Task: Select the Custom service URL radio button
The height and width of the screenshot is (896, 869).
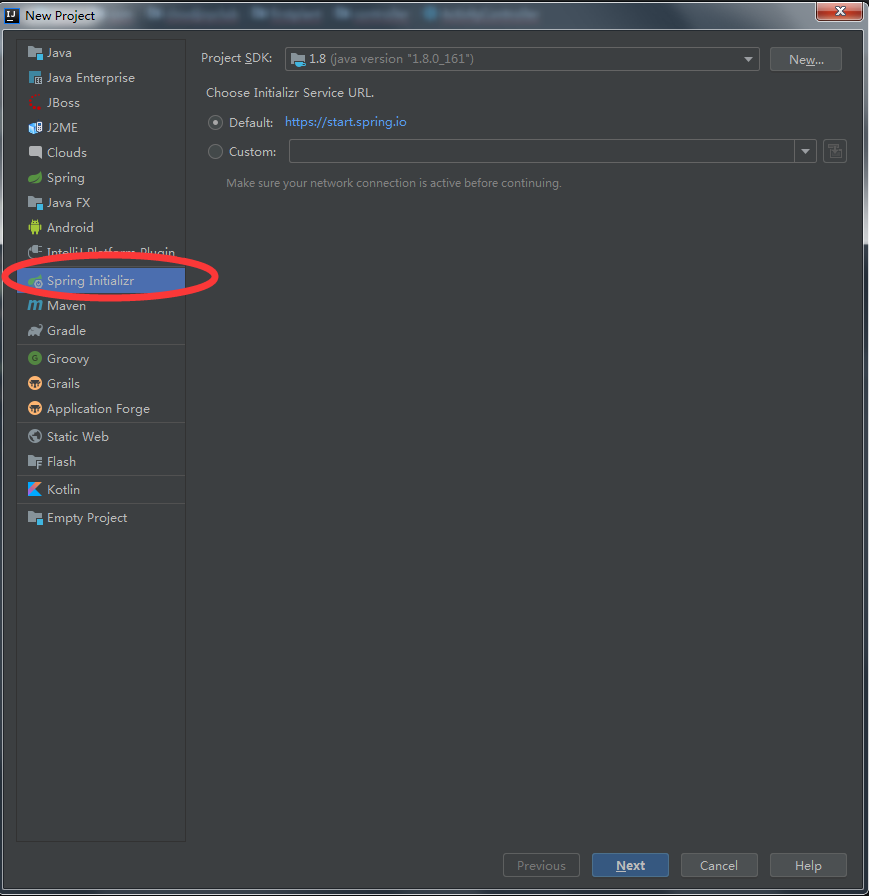Action: pyautogui.click(x=215, y=151)
